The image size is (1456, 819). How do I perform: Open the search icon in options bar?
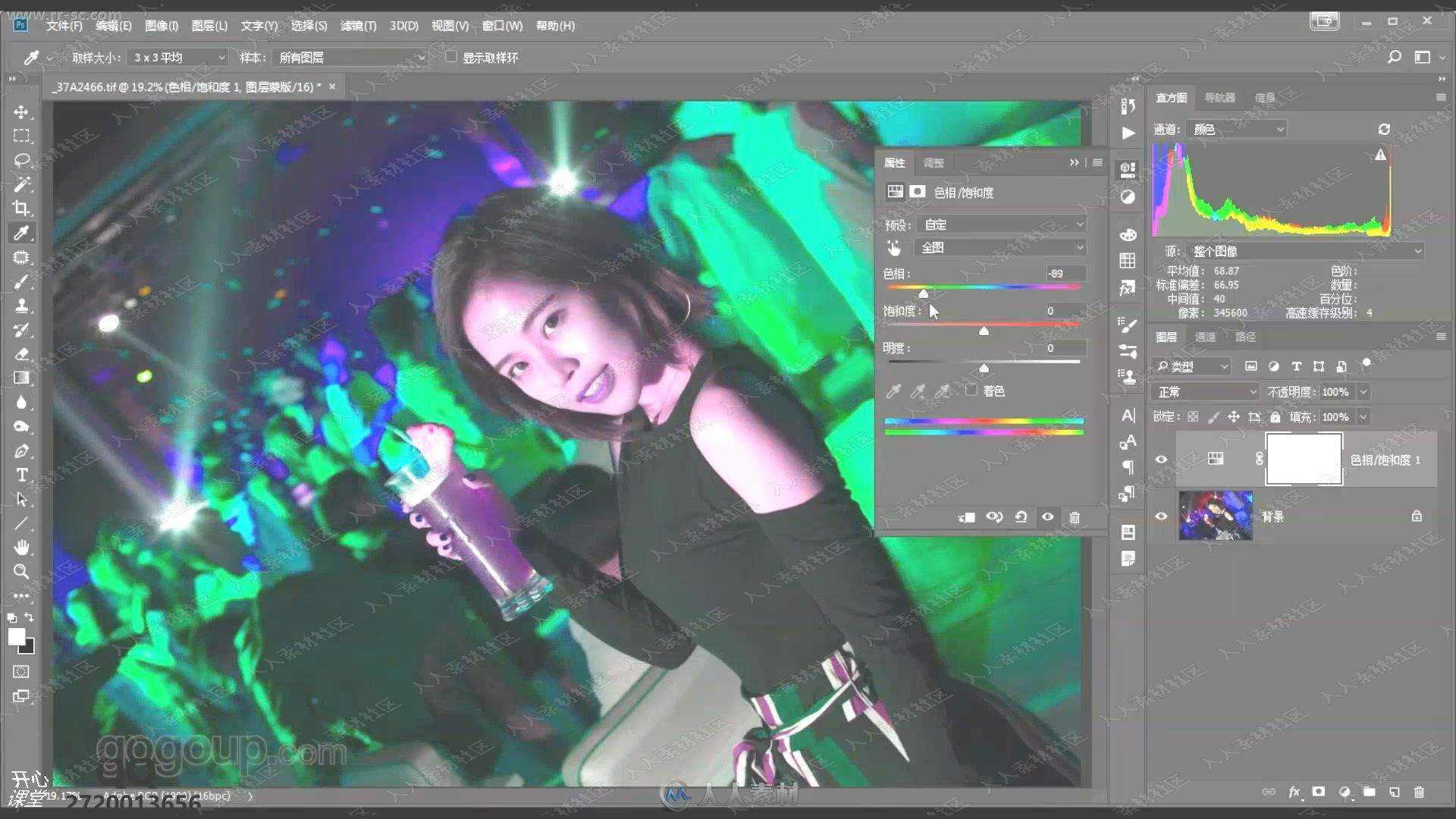(1394, 57)
